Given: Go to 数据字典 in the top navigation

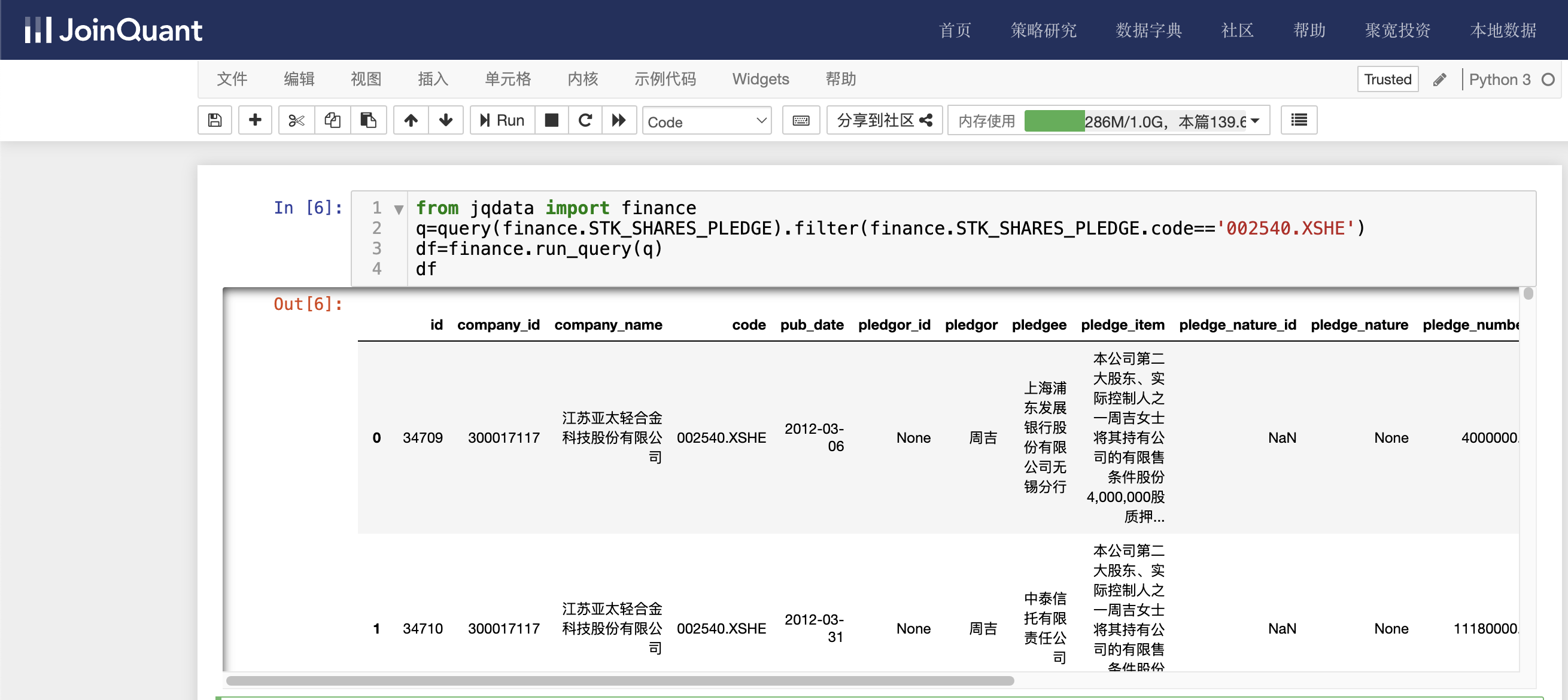Looking at the screenshot, I should [x=1148, y=31].
